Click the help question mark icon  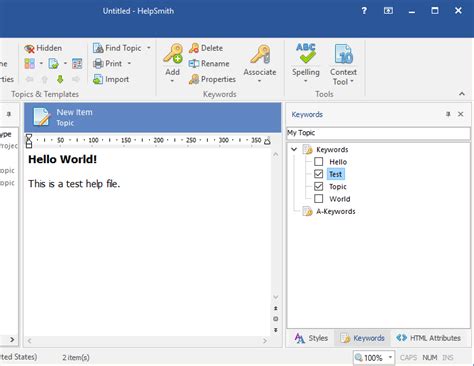tap(364, 11)
